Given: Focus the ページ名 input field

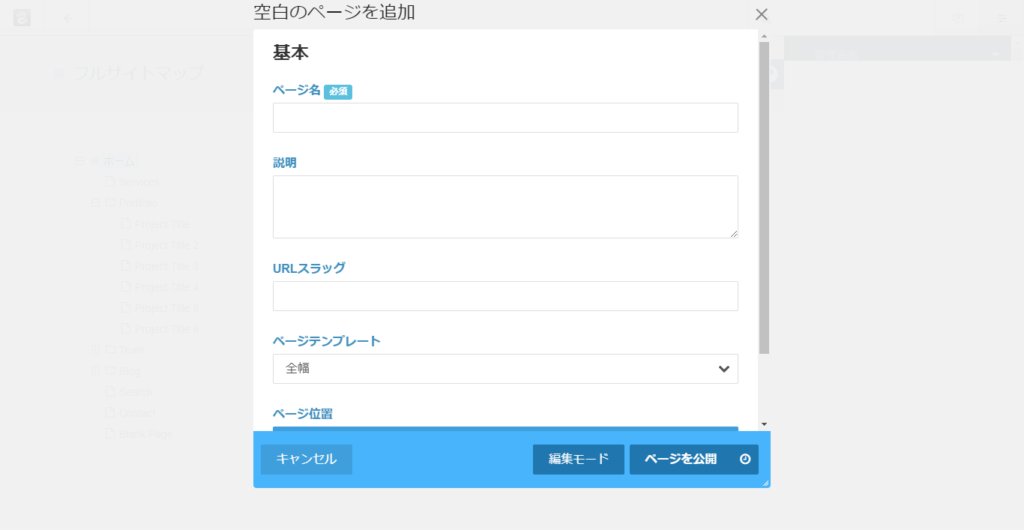Looking at the screenshot, I should (x=505, y=118).
